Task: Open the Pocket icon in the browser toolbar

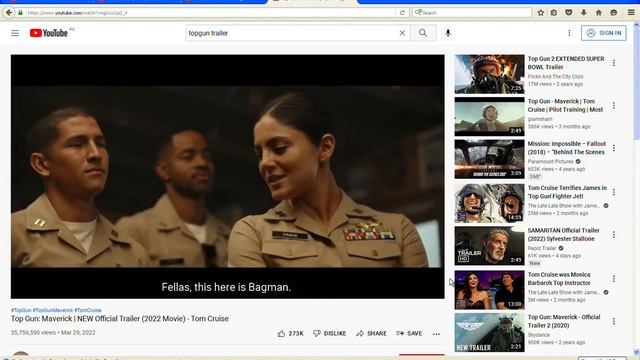Action: click(569, 13)
